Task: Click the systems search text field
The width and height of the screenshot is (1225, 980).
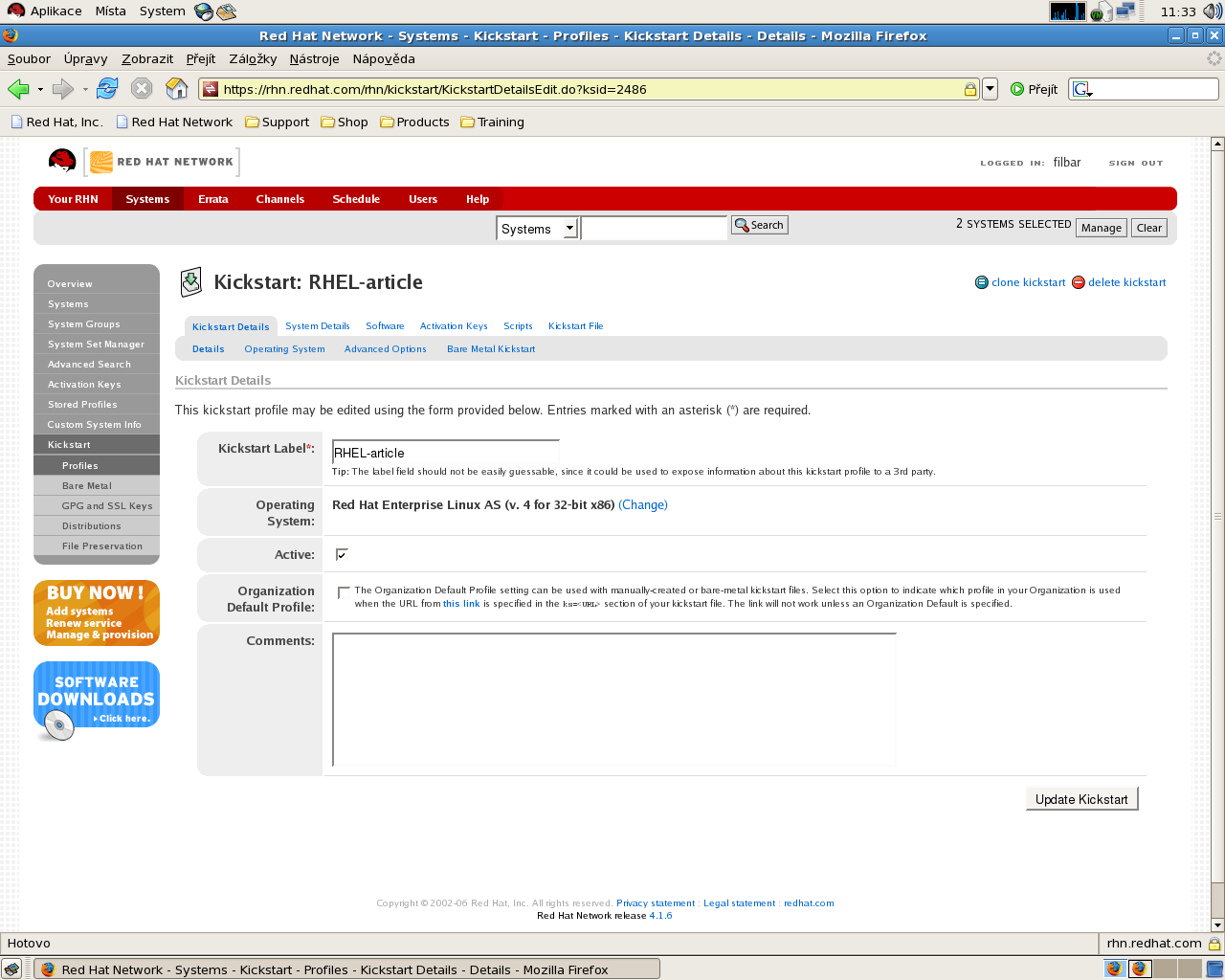Action: click(x=654, y=229)
